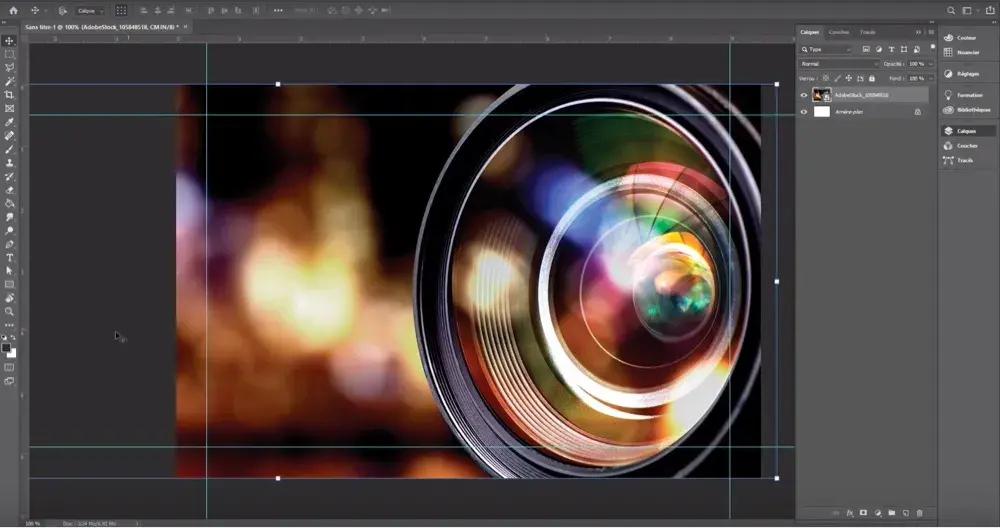Viewport: 1000px width, 528px height.
Task: Select the Frame tool
Action: (9, 108)
